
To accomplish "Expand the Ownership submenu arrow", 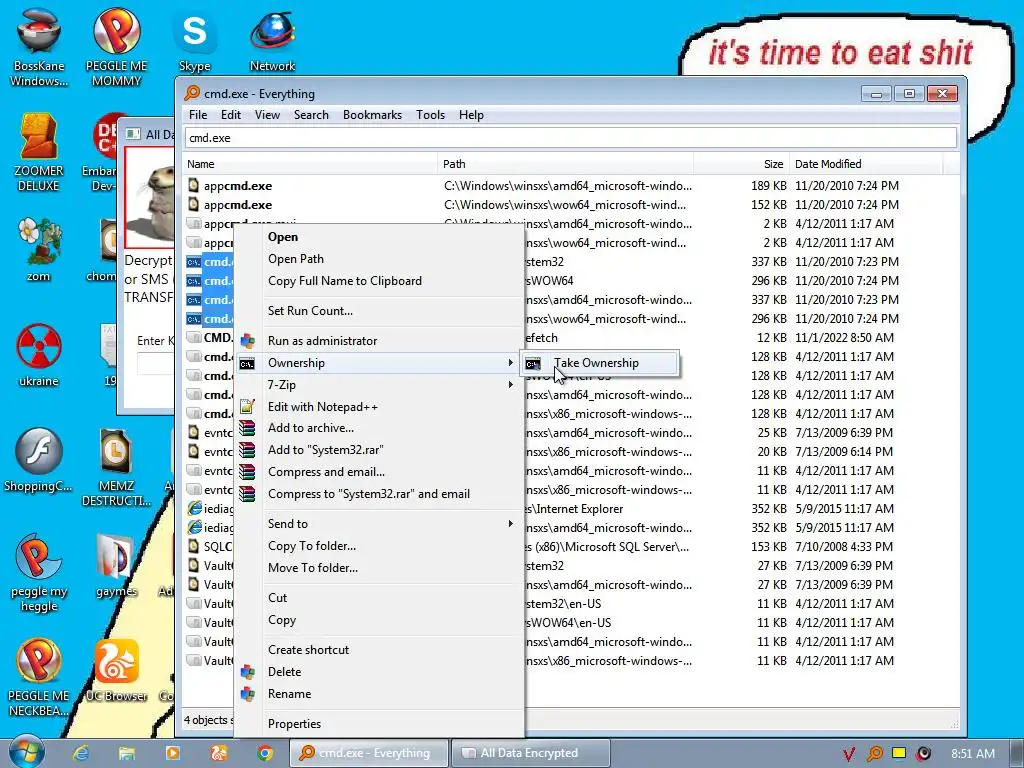I will pyautogui.click(x=511, y=362).
